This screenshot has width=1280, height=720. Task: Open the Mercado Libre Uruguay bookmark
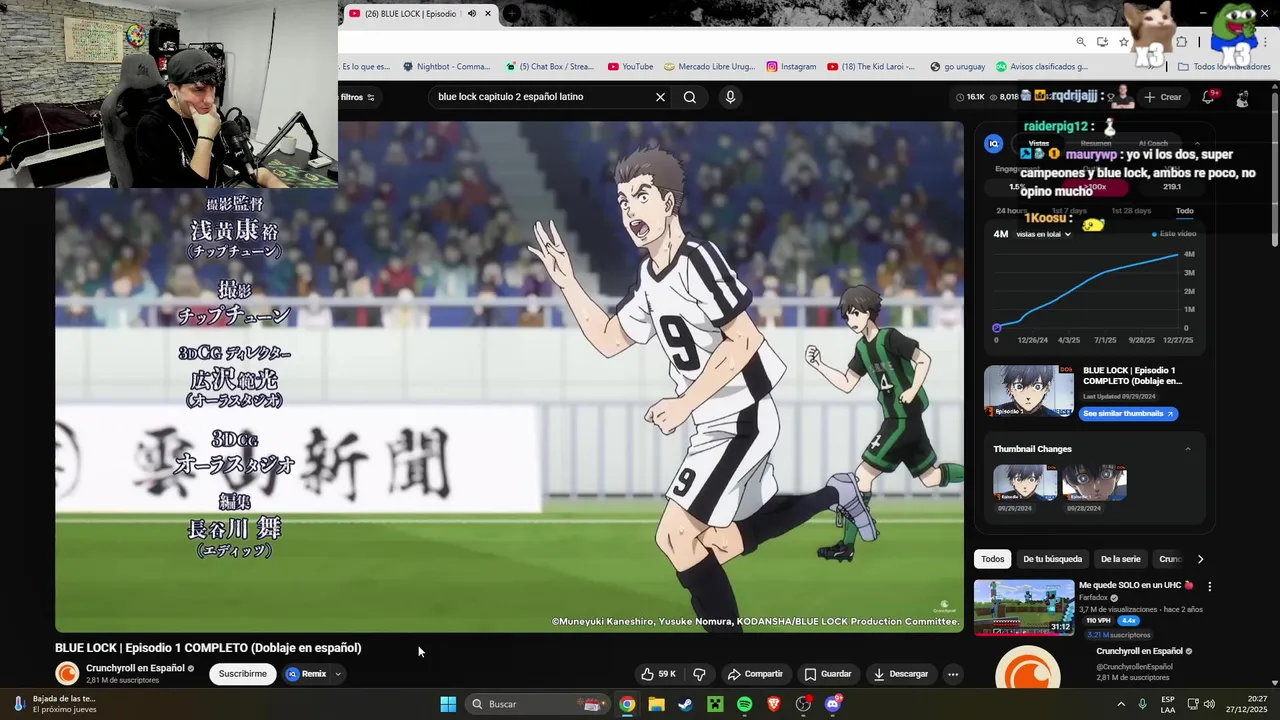710,67
